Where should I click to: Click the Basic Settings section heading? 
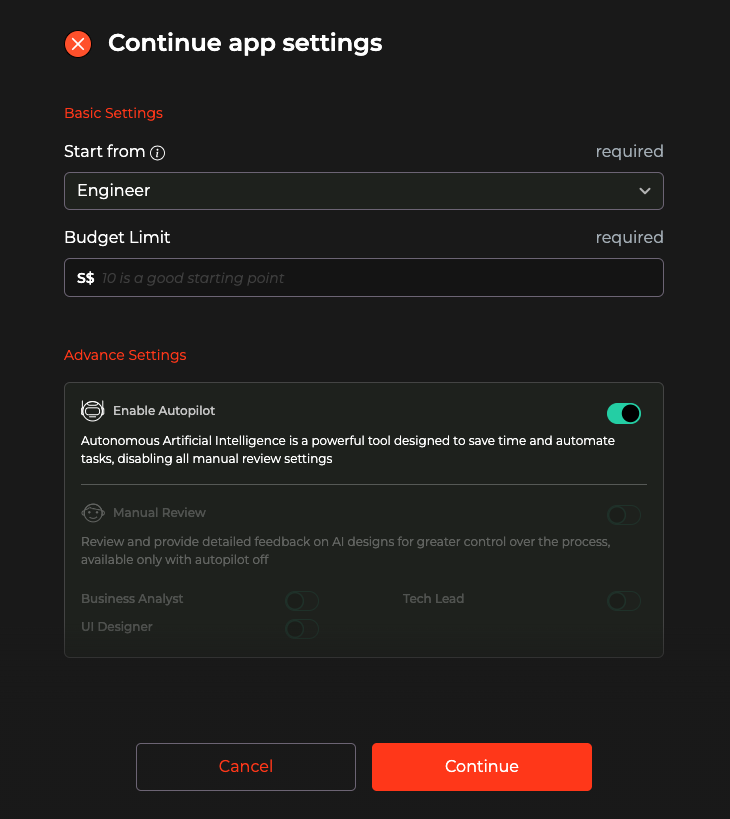tap(113, 113)
